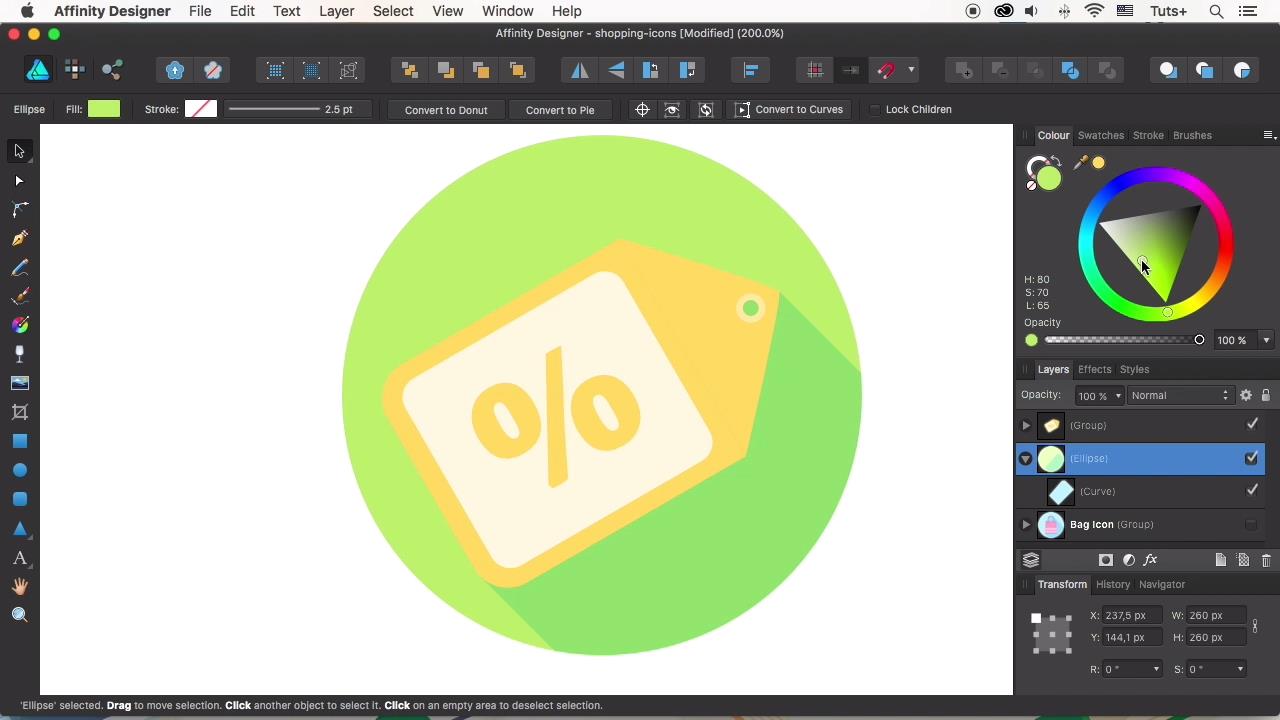The height and width of the screenshot is (720, 1280).
Task: Toggle layer lock padlock icon
Action: (1265, 396)
